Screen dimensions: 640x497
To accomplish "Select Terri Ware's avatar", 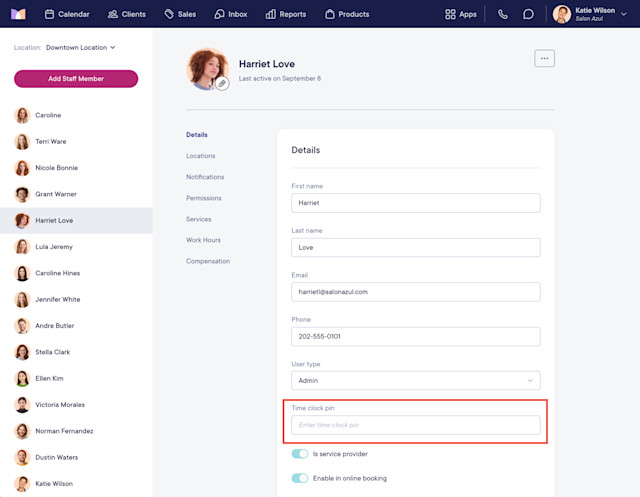I will [22, 142].
